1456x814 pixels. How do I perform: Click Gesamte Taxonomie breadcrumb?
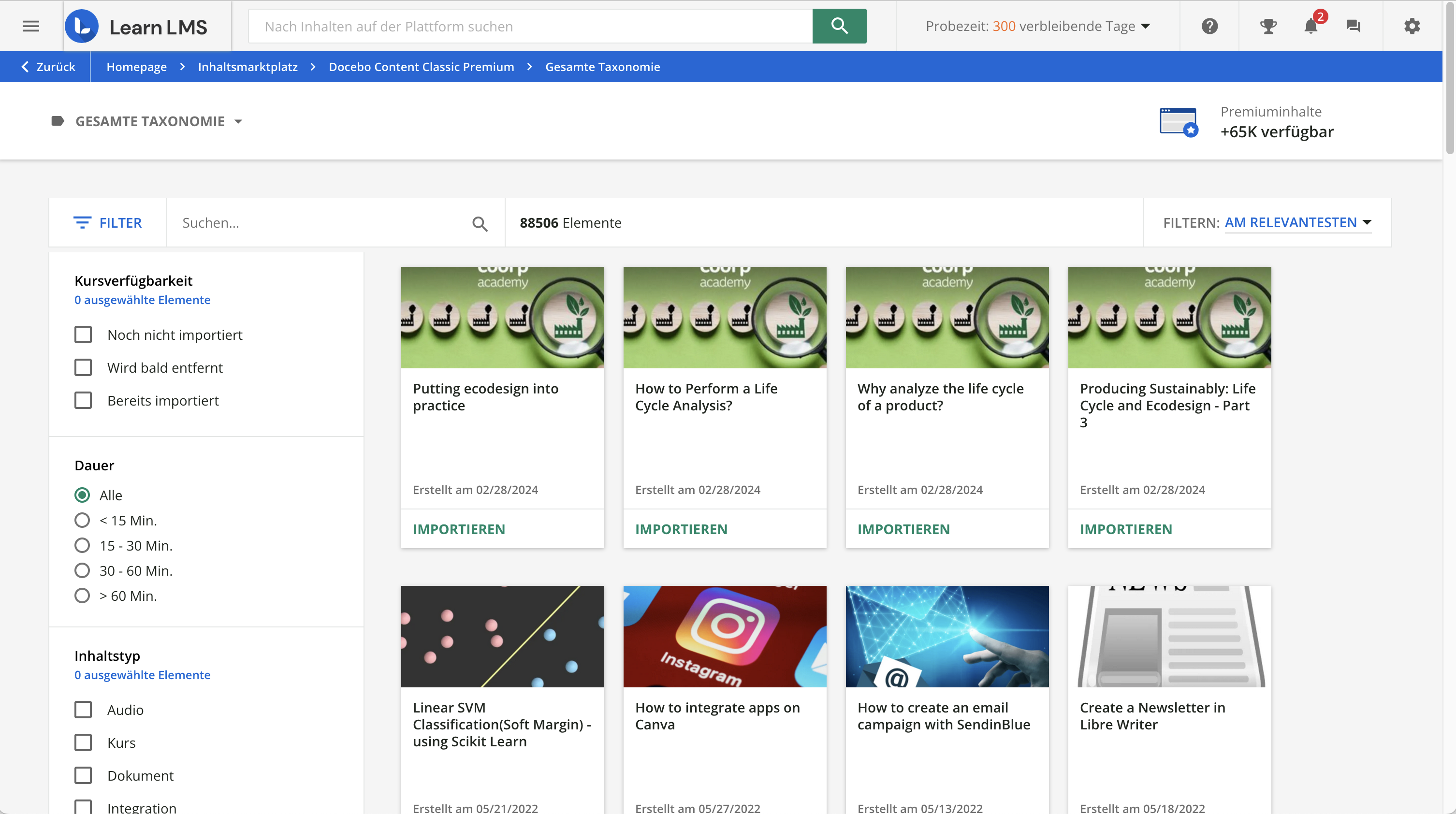602,67
